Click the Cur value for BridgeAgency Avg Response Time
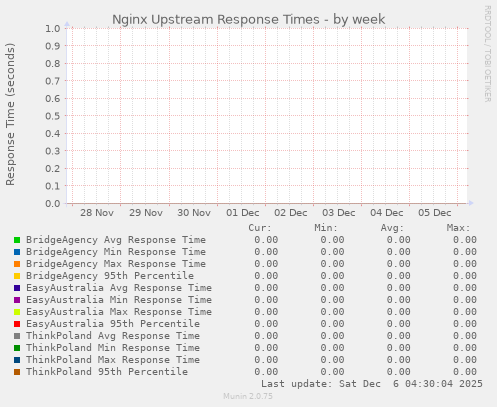497x407 pixels. pos(266,240)
